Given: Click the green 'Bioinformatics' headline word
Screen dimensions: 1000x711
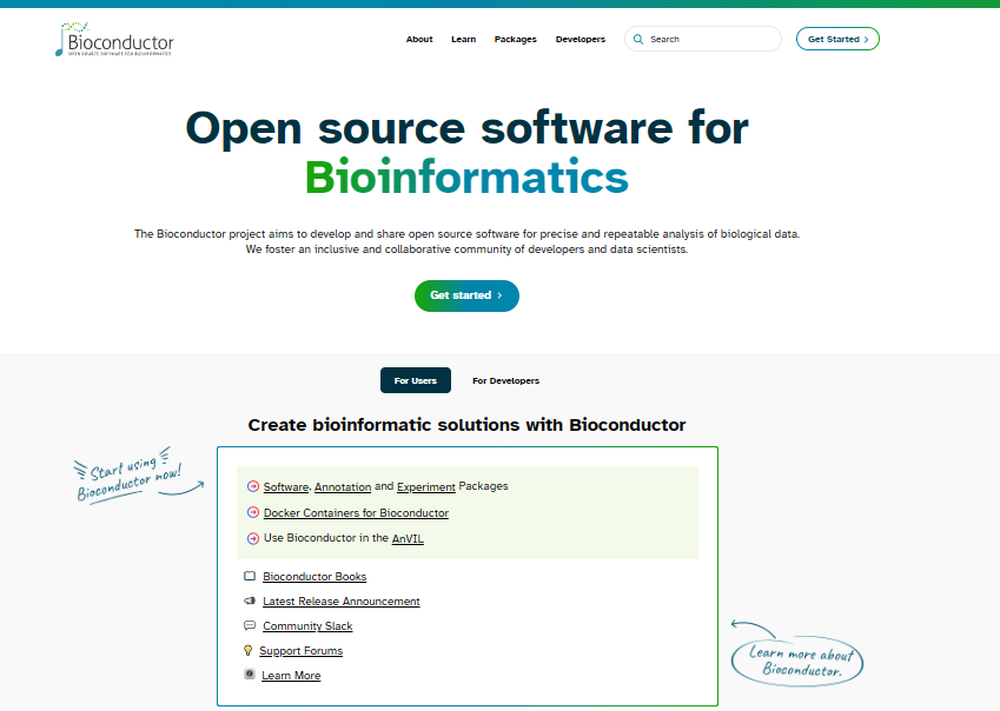Looking at the screenshot, I should tap(467, 177).
